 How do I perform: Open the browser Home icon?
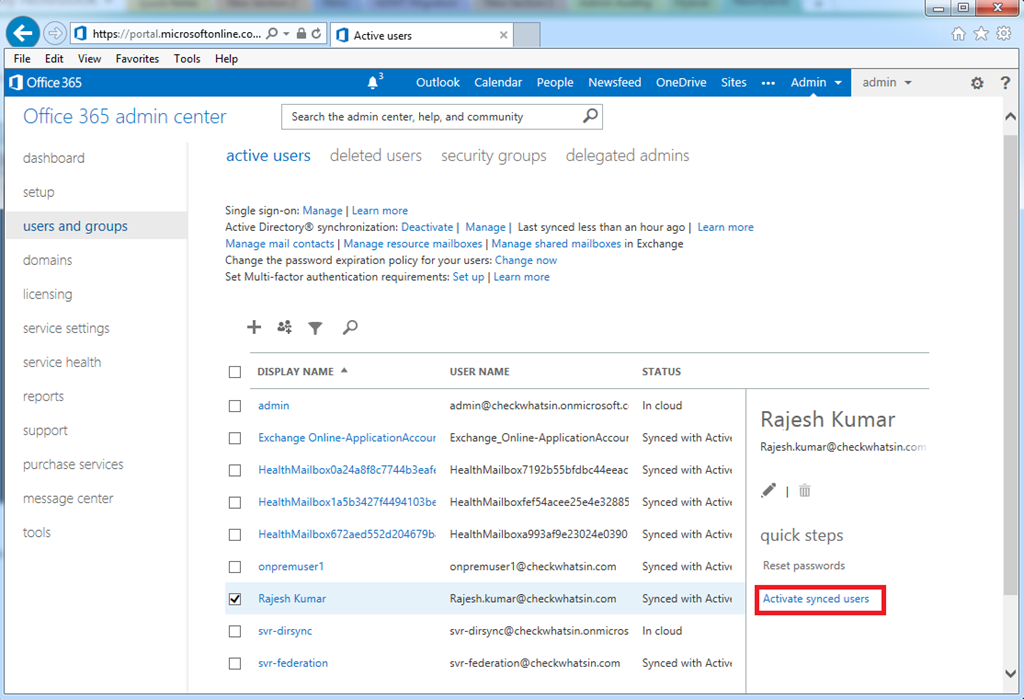coord(958,34)
